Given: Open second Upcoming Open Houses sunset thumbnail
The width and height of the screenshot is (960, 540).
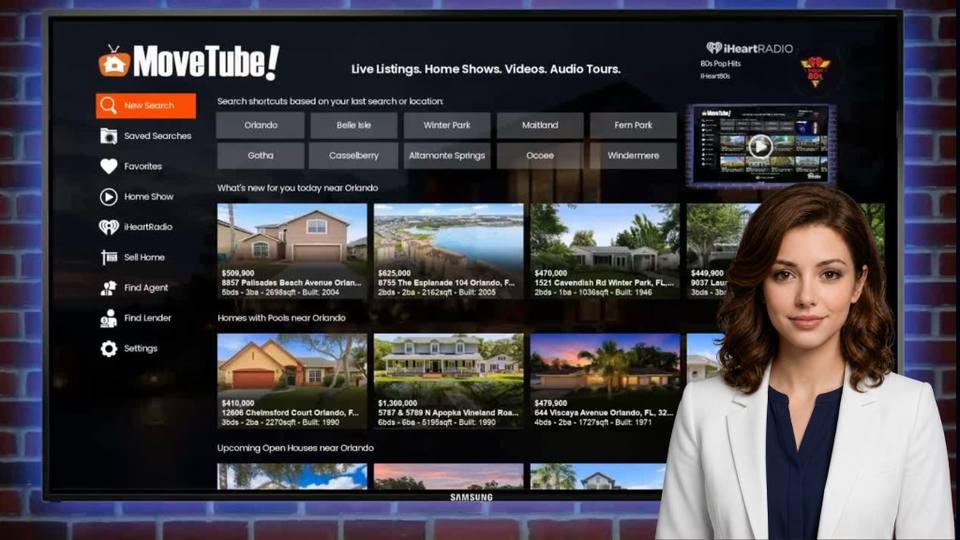Looking at the screenshot, I should (449, 476).
